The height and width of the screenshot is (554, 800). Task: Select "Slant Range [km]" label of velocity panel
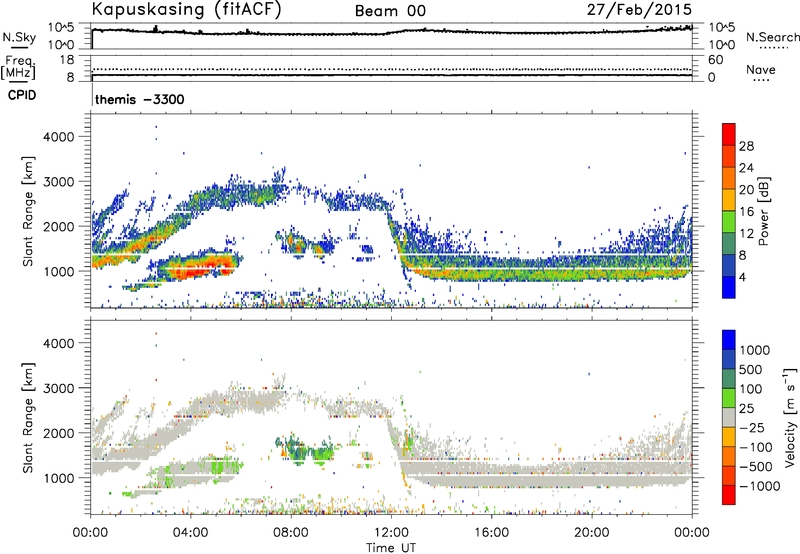pos(28,417)
